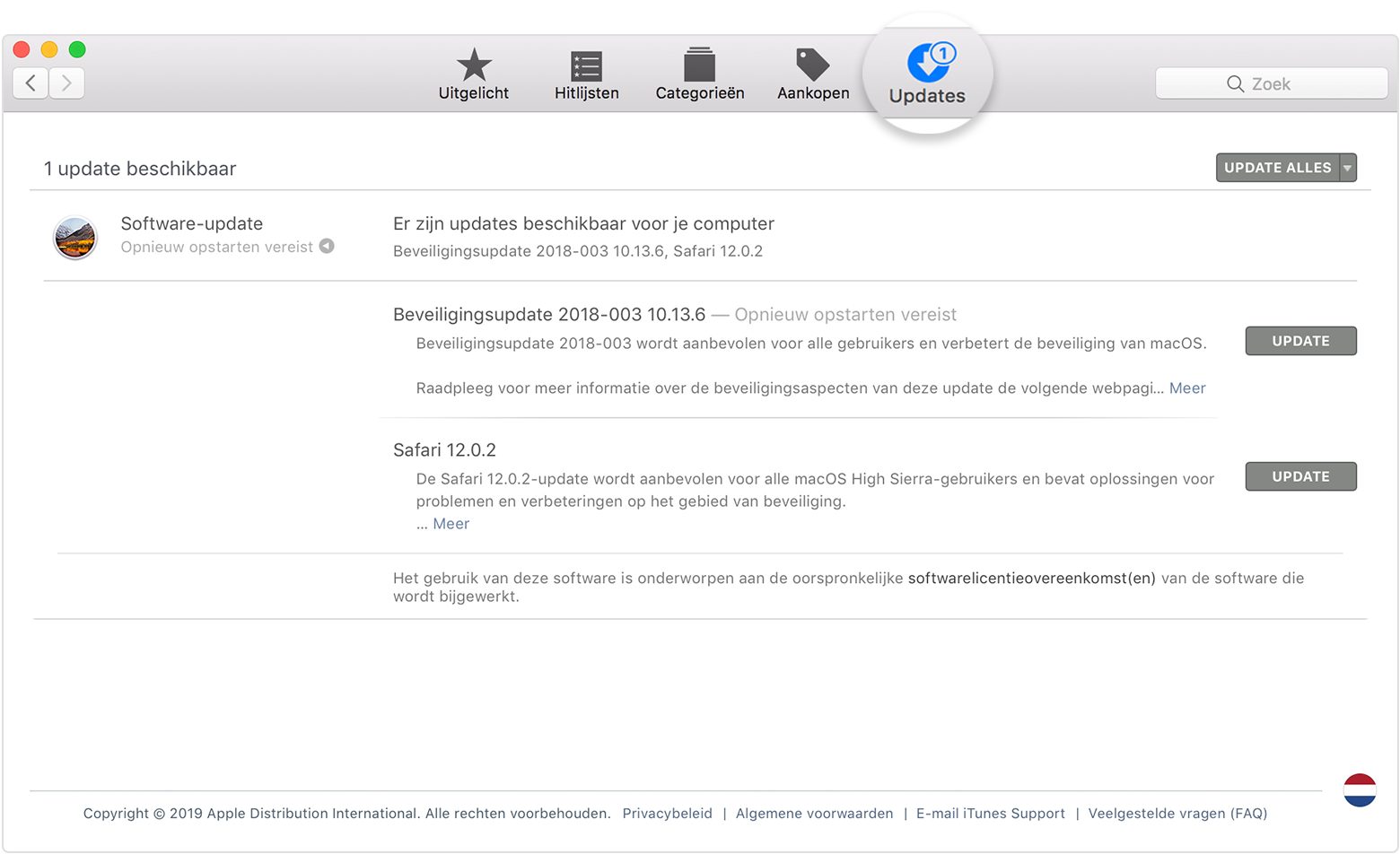Update Safari 12.0.2
Screen dimensions: 1400x854
1299,476
